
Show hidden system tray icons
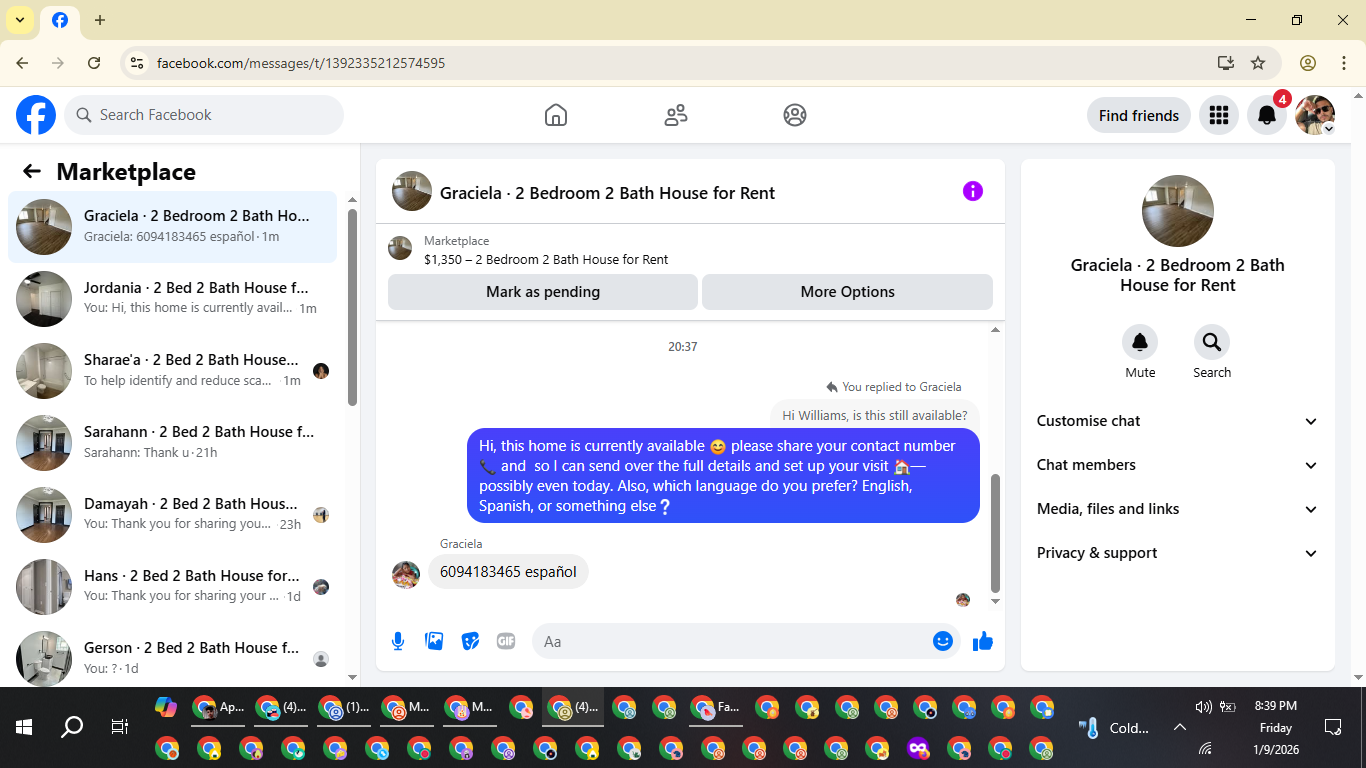point(1179,727)
